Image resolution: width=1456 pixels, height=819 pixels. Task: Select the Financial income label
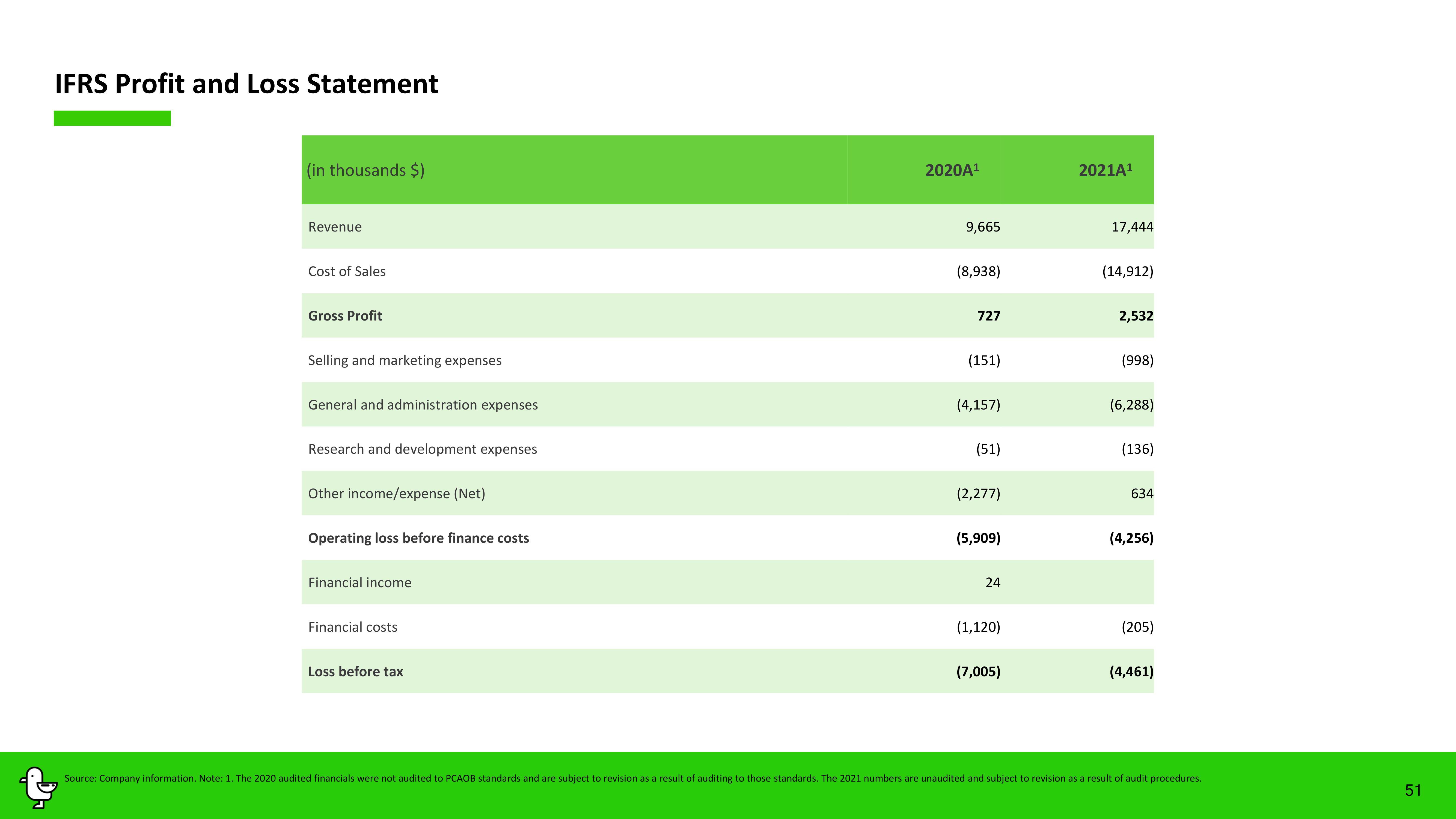[359, 583]
